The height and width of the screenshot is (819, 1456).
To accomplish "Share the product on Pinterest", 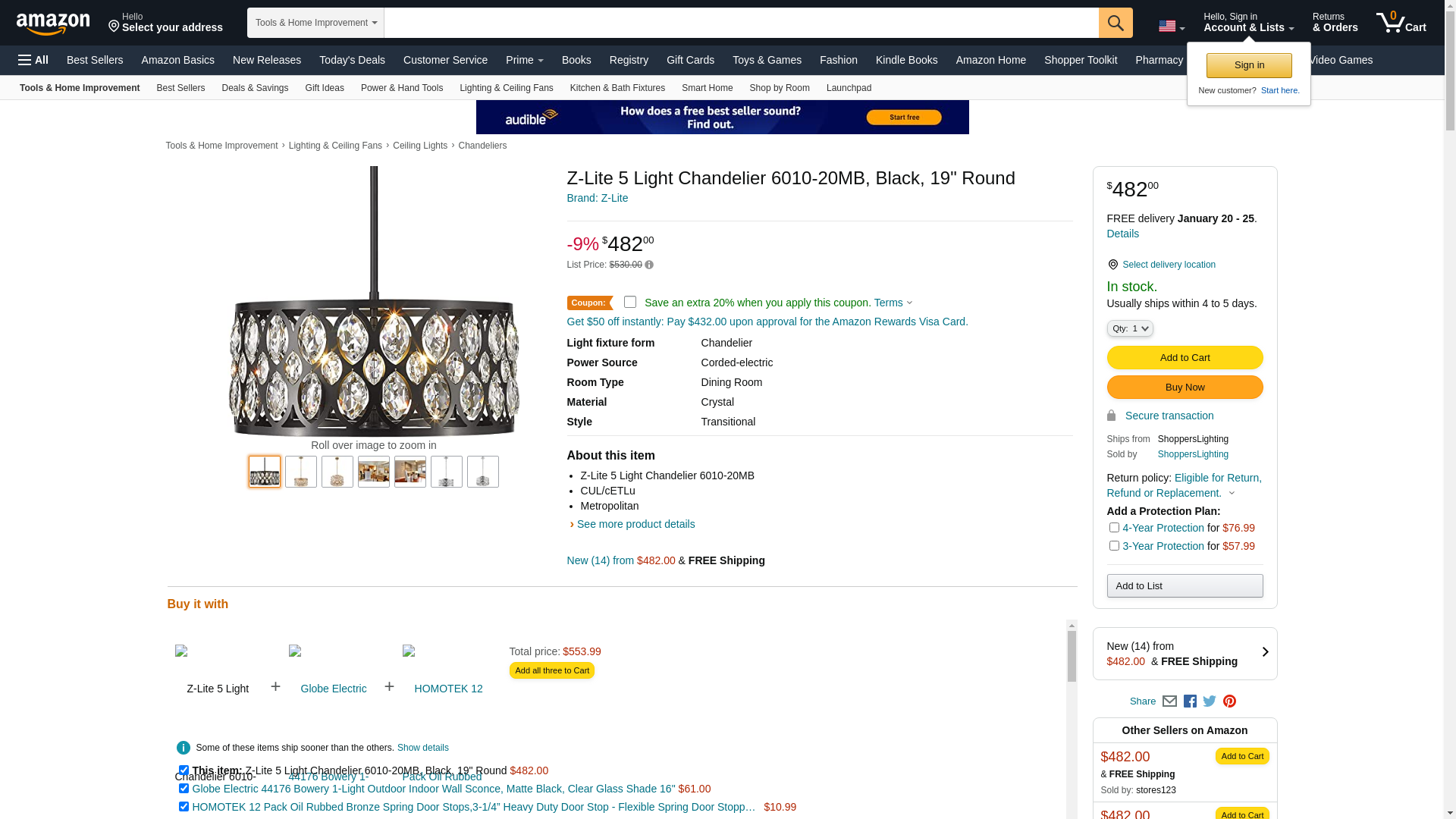I will coord(1229,701).
